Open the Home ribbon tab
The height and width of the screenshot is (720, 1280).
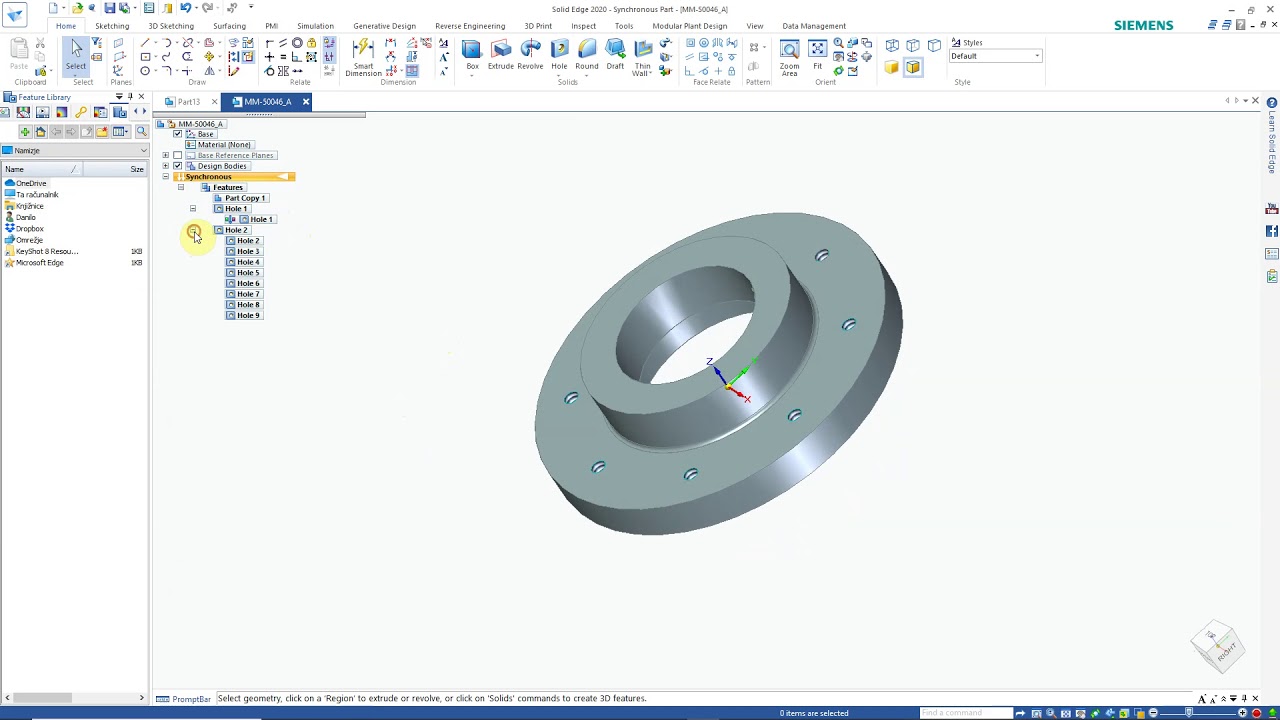(65, 26)
